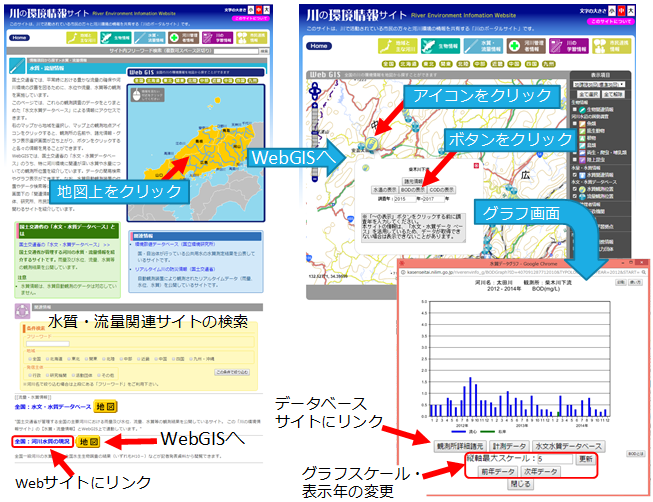653x502 pixels.
Task: Click 水文水質データベース button in graph window
Action: (x=568, y=446)
